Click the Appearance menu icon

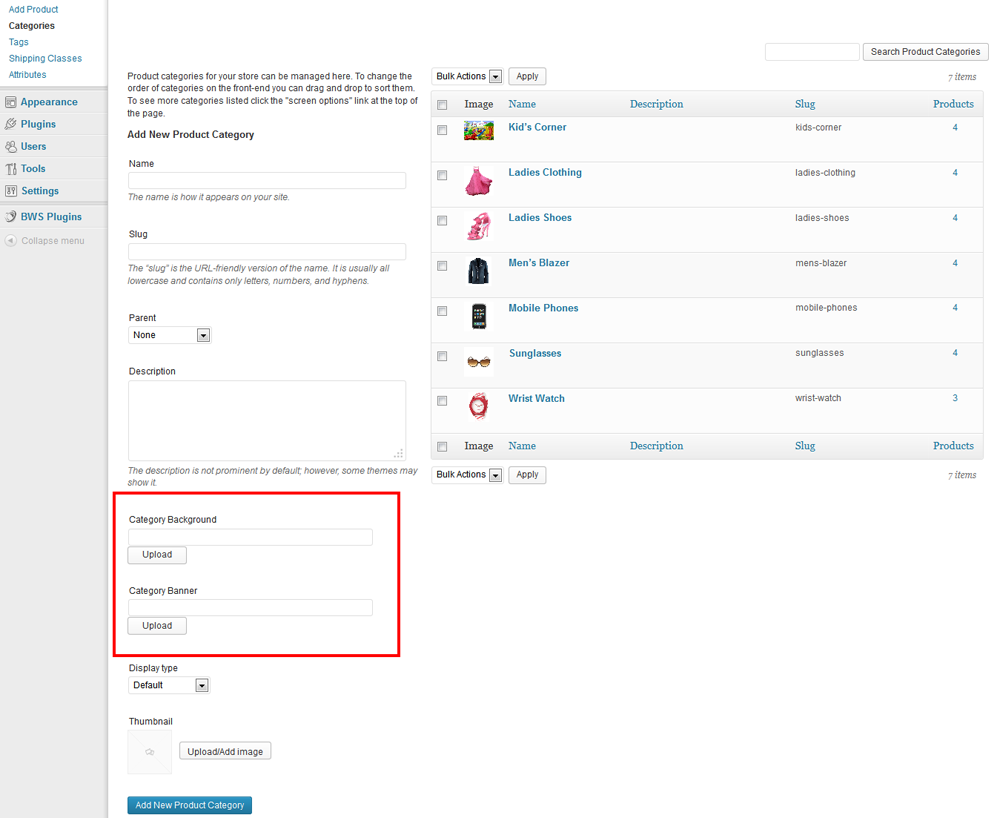pos(11,102)
